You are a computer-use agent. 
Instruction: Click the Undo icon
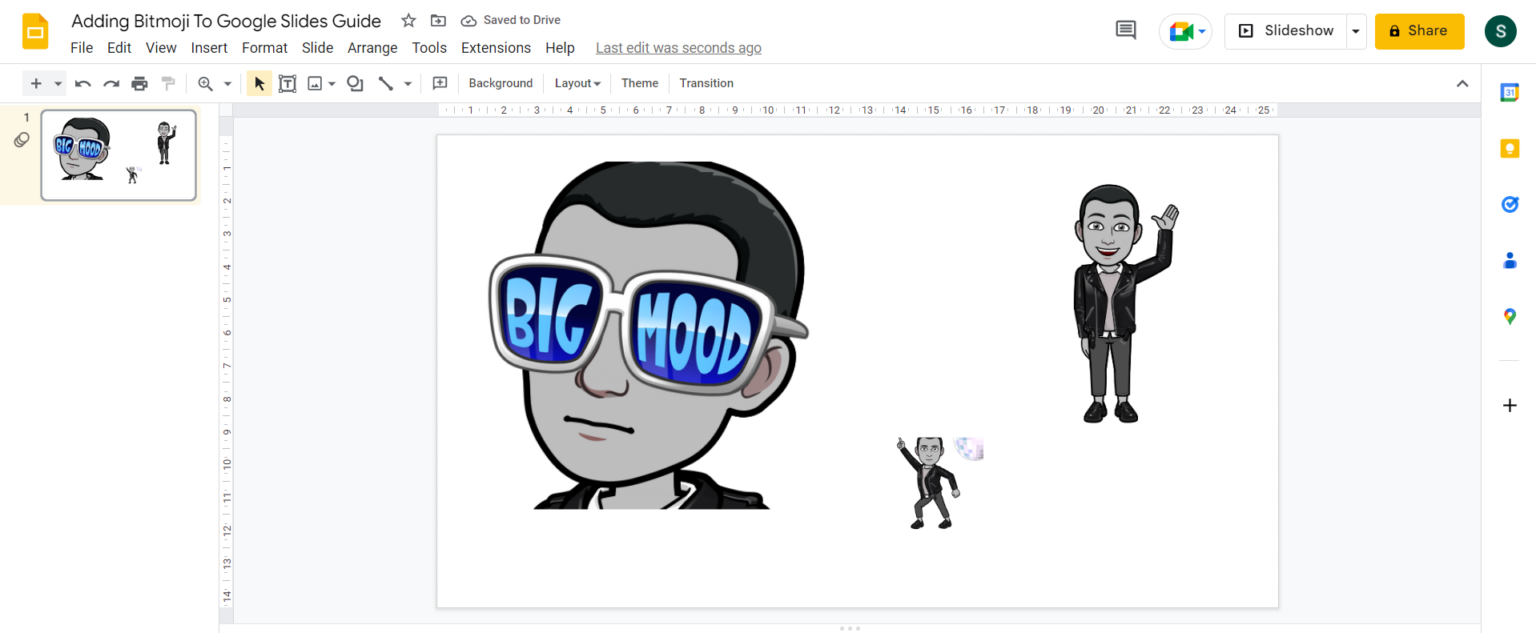83,83
